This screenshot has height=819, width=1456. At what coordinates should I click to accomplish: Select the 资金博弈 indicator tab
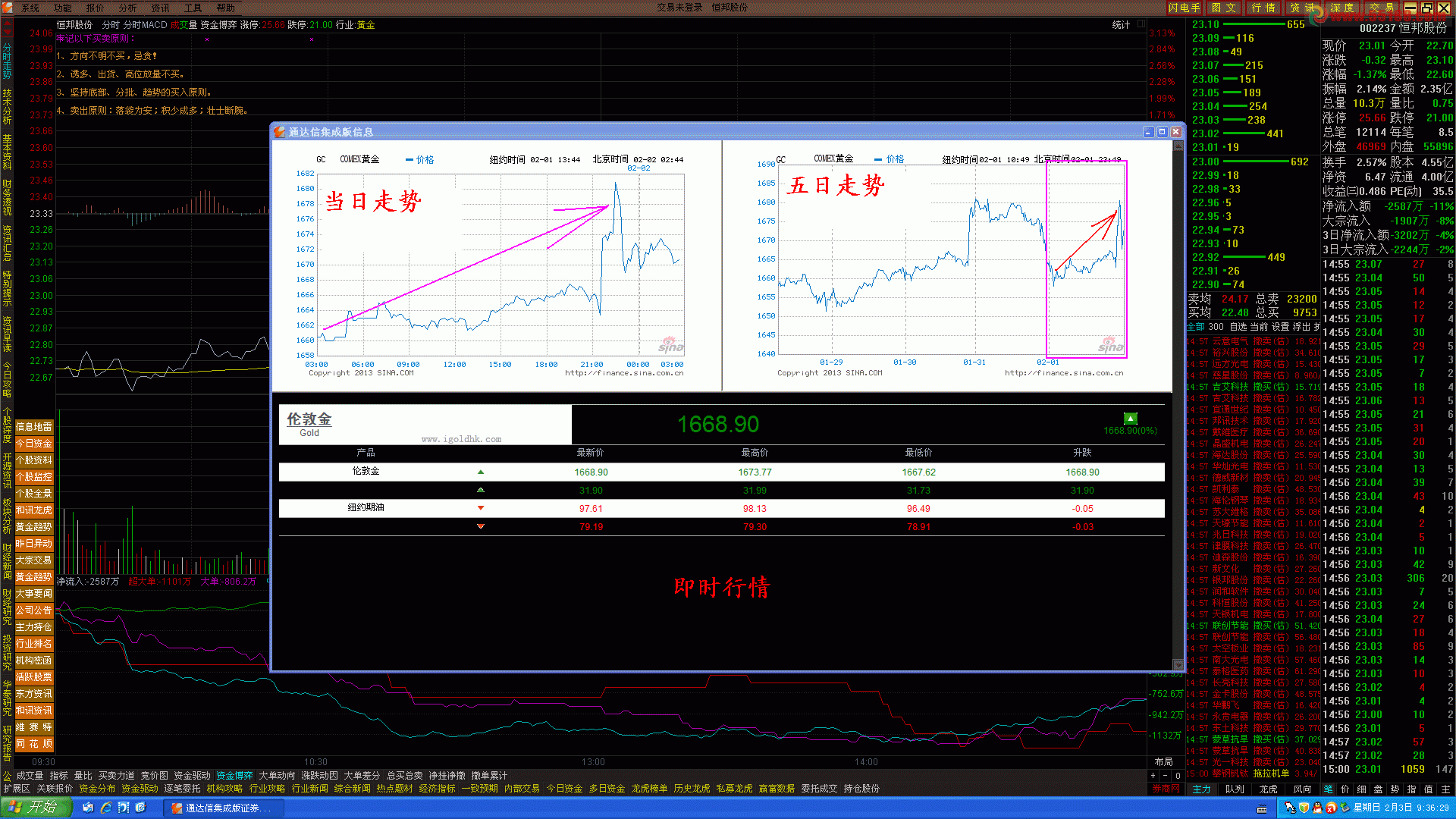pyautogui.click(x=234, y=776)
